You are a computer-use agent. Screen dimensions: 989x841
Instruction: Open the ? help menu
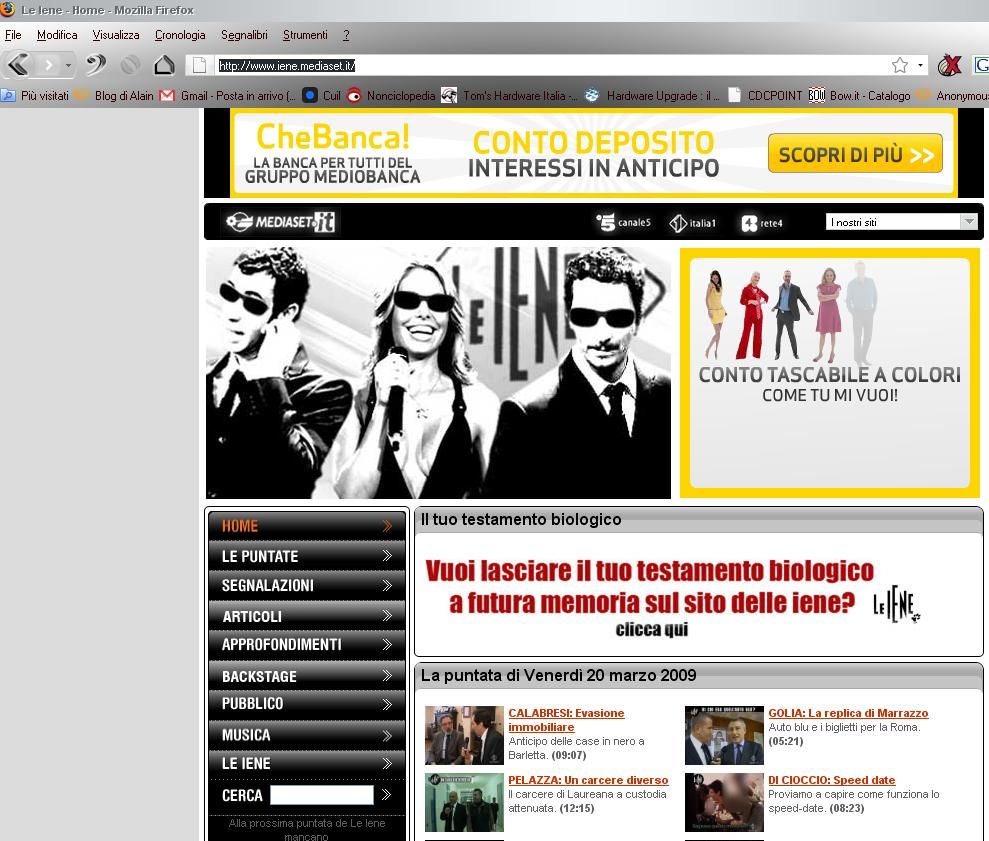(x=346, y=35)
